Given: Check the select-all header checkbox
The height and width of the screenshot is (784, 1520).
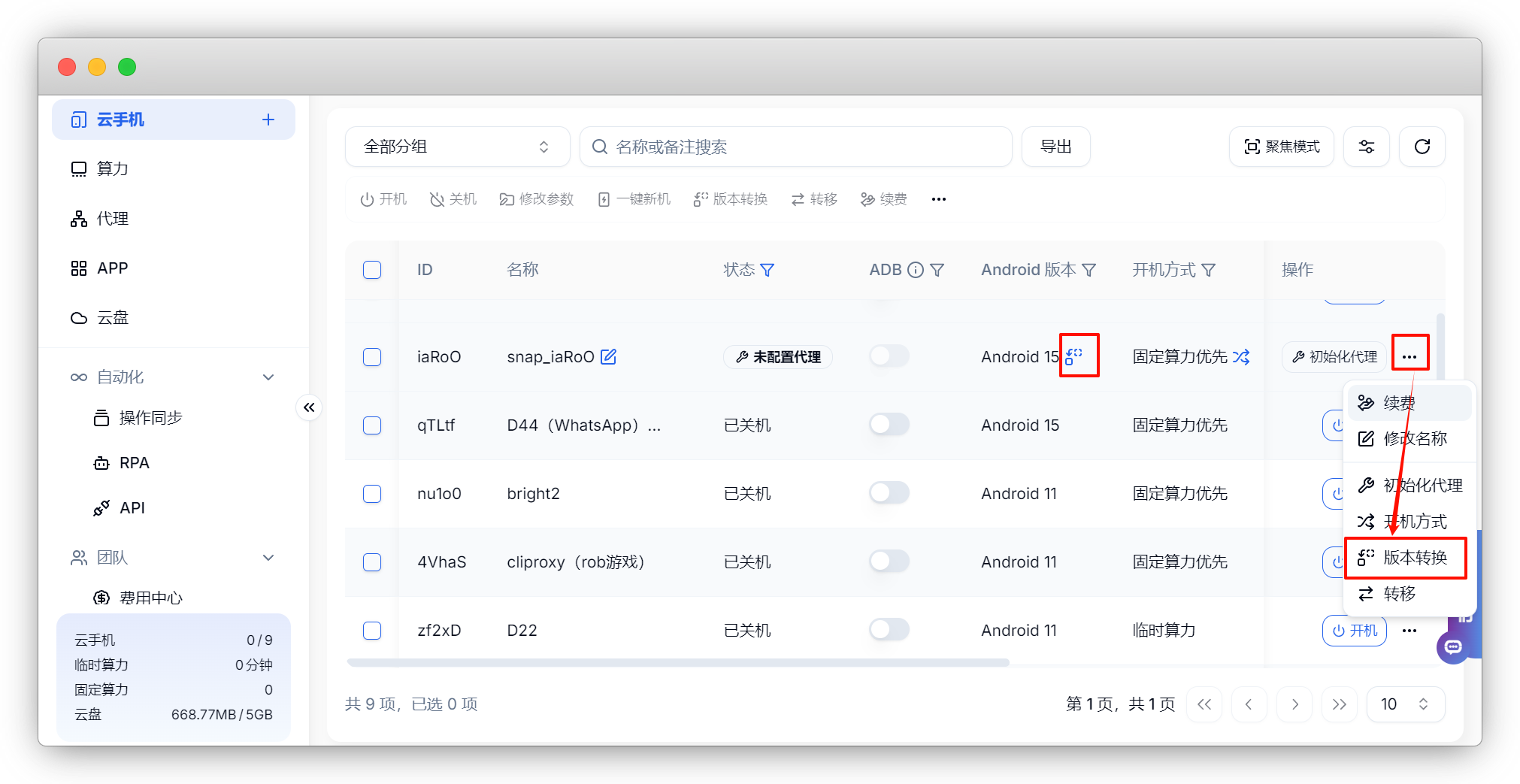Looking at the screenshot, I should [x=372, y=270].
